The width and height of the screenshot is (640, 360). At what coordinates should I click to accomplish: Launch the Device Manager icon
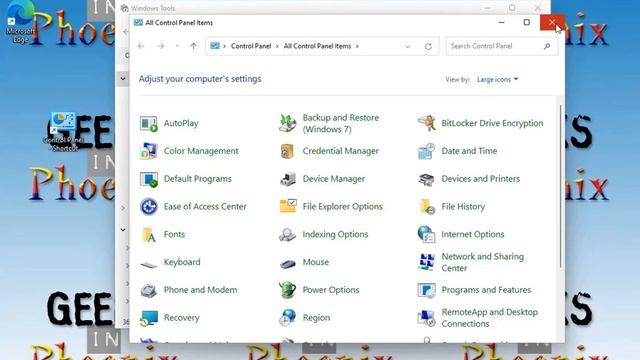(287, 179)
